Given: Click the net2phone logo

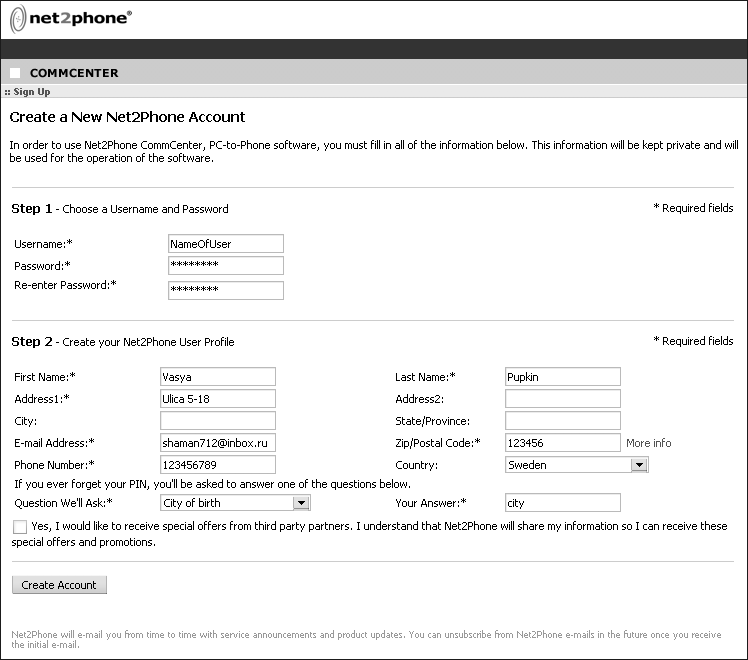Looking at the screenshot, I should 71,19.
